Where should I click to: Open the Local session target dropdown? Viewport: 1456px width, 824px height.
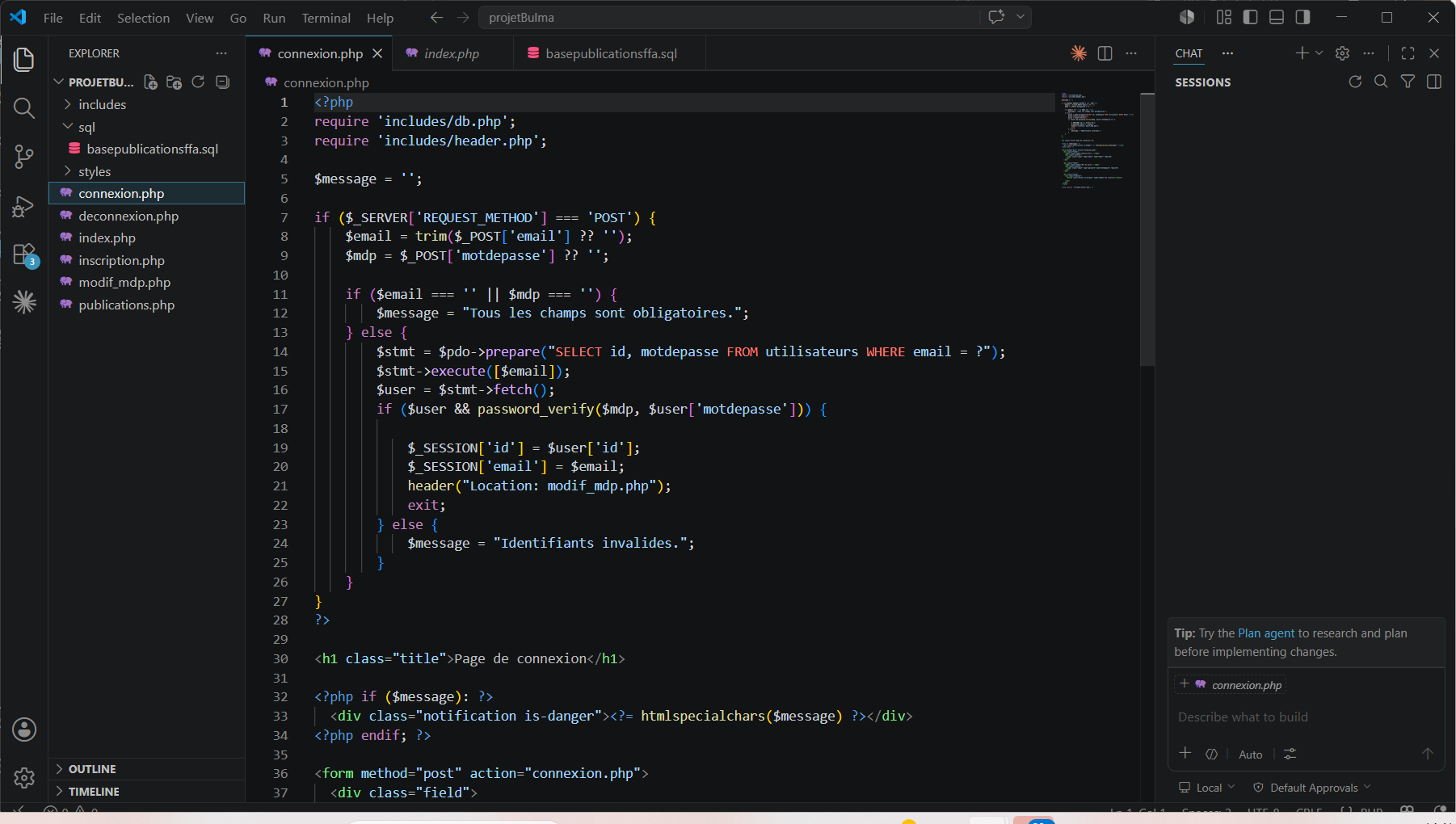pyautogui.click(x=1207, y=788)
